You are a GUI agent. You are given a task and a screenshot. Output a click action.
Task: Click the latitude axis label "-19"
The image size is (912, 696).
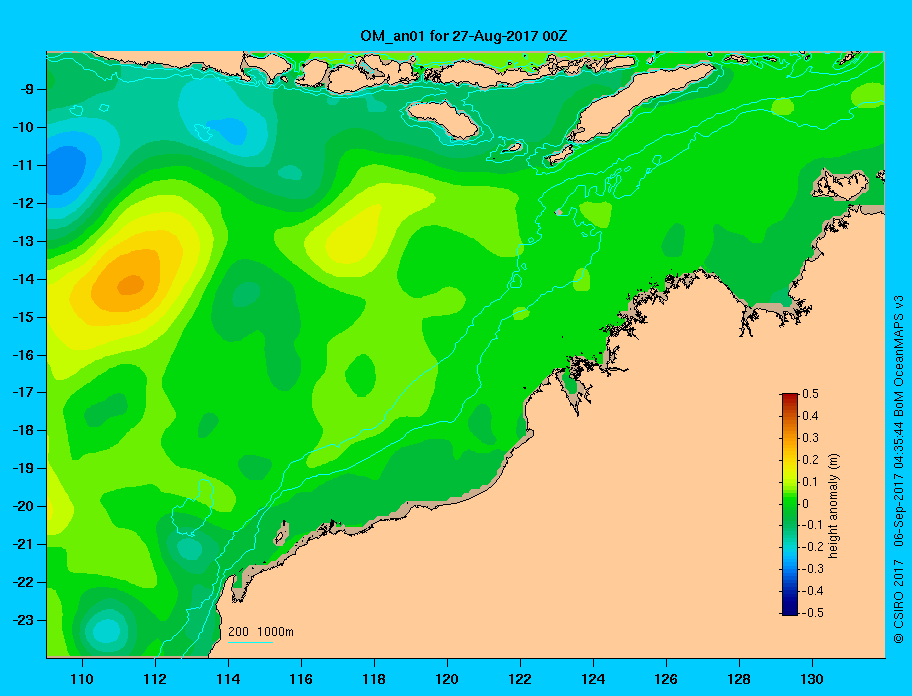(23, 469)
